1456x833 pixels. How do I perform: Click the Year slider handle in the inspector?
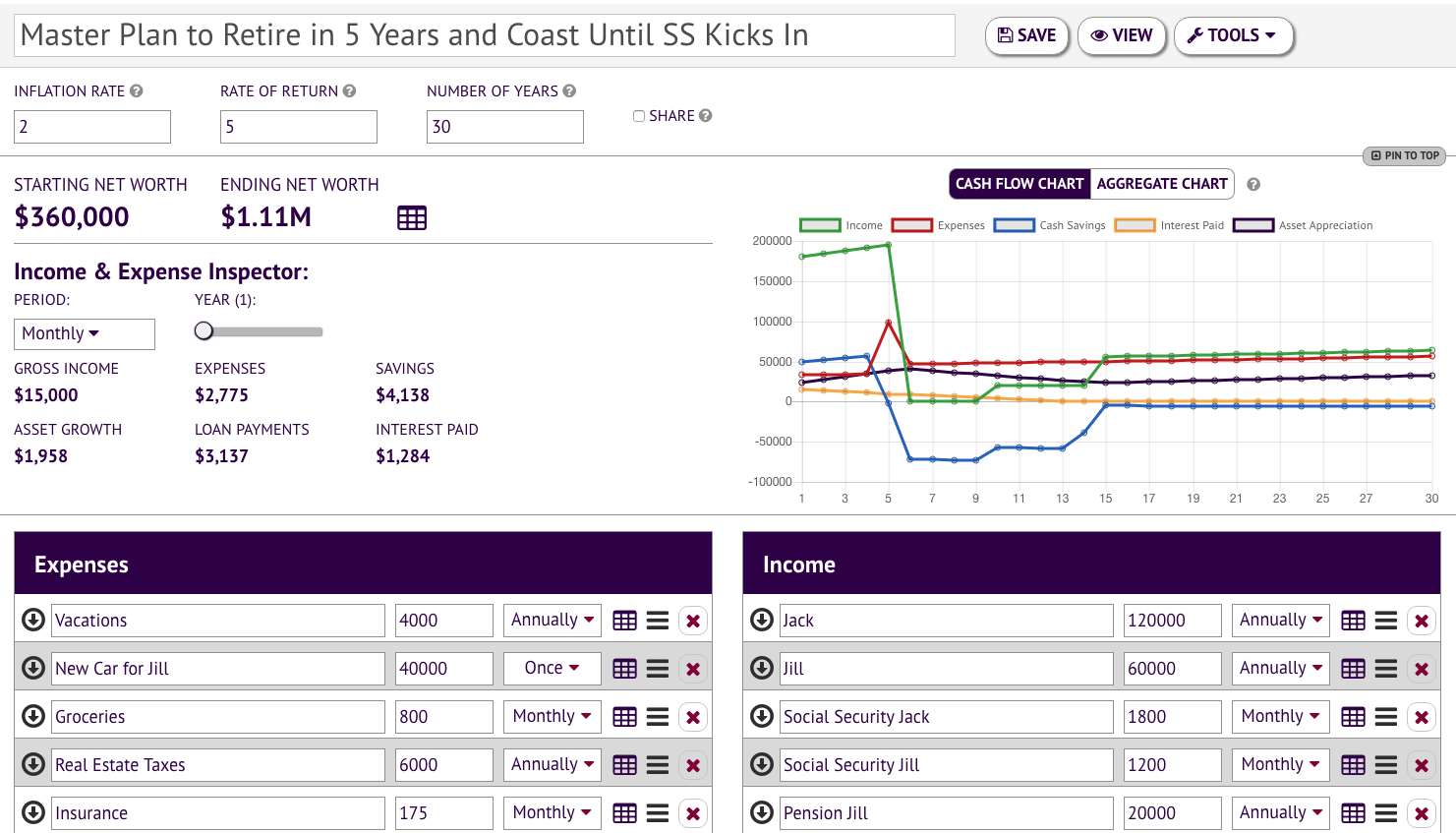204,330
